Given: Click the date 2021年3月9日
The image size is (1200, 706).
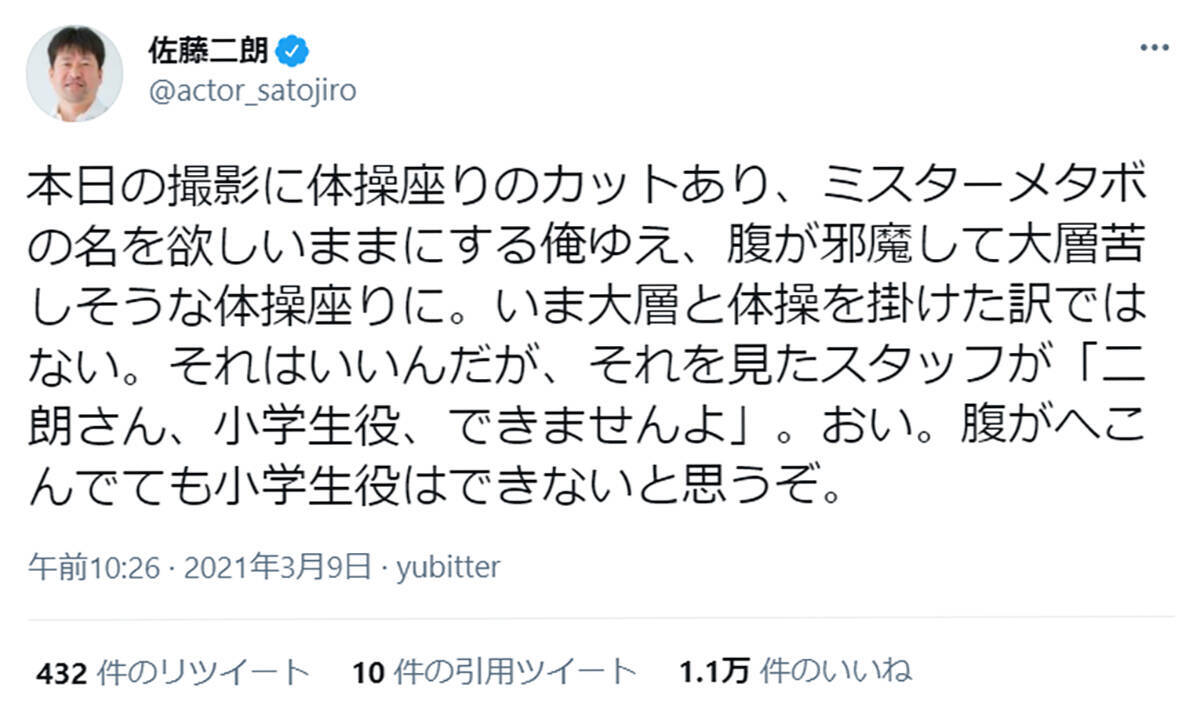Looking at the screenshot, I should point(270,568).
